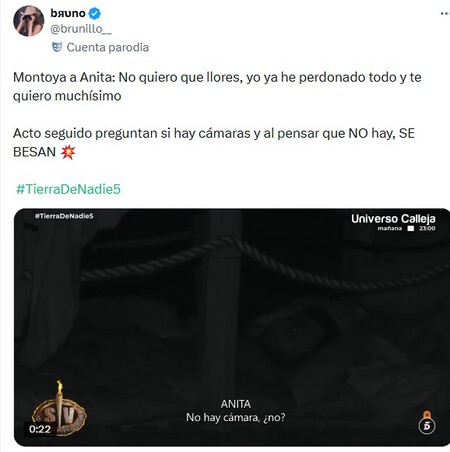
Task: Click the mañana 23:00 schedule indicator
Action: click(x=406, y=228)
